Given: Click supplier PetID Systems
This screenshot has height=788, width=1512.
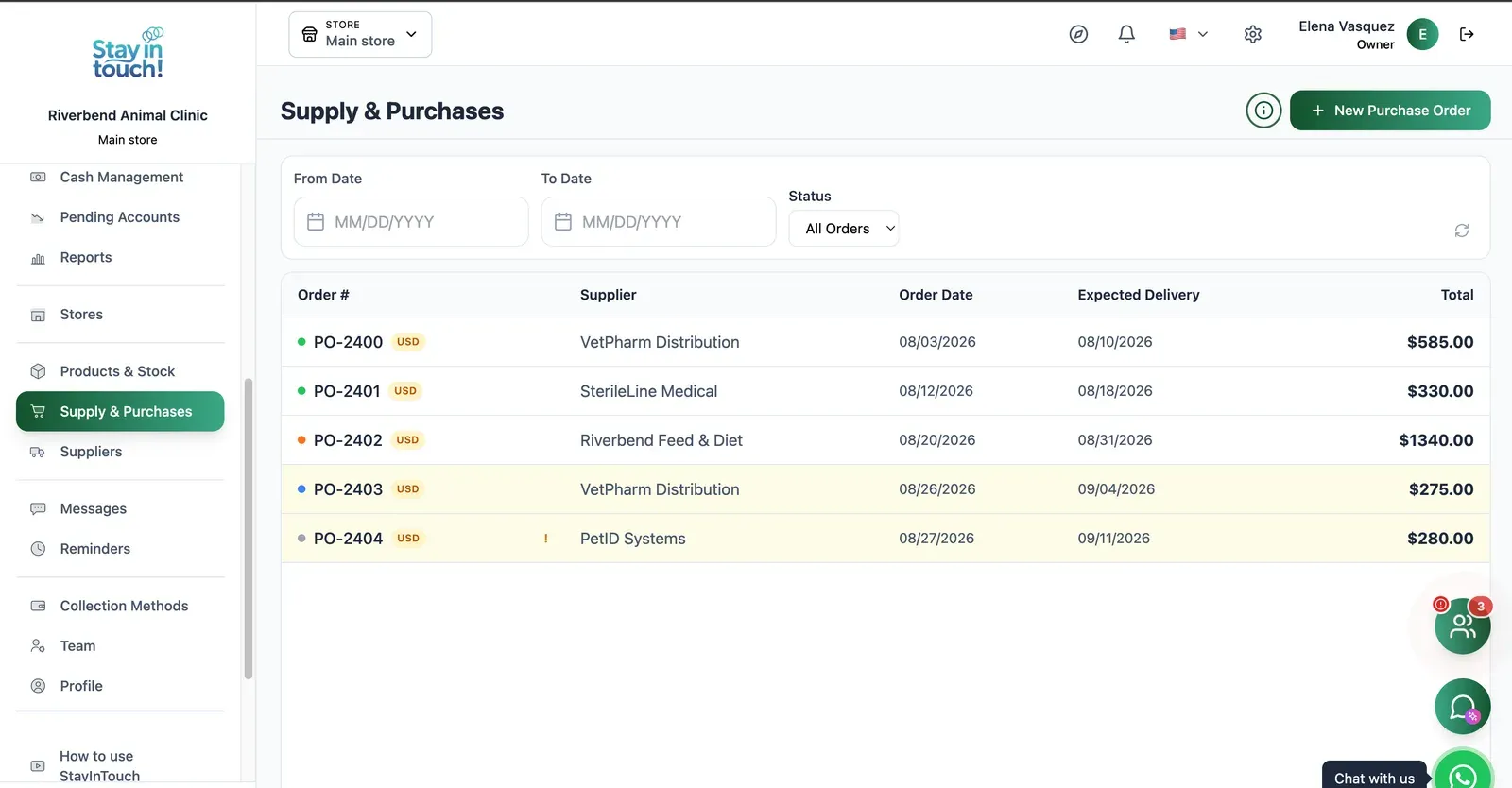Looking at the screenshot, I should [633, 539].
